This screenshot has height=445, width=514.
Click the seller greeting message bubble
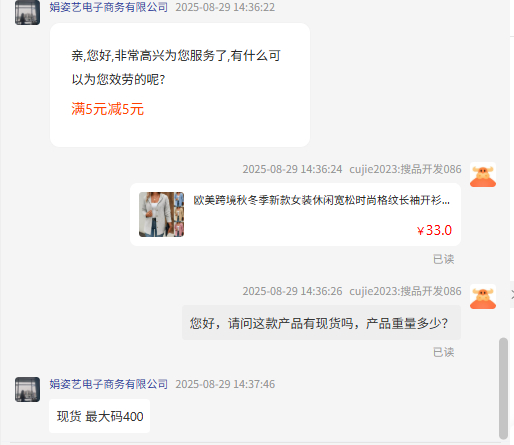[180, 85]
